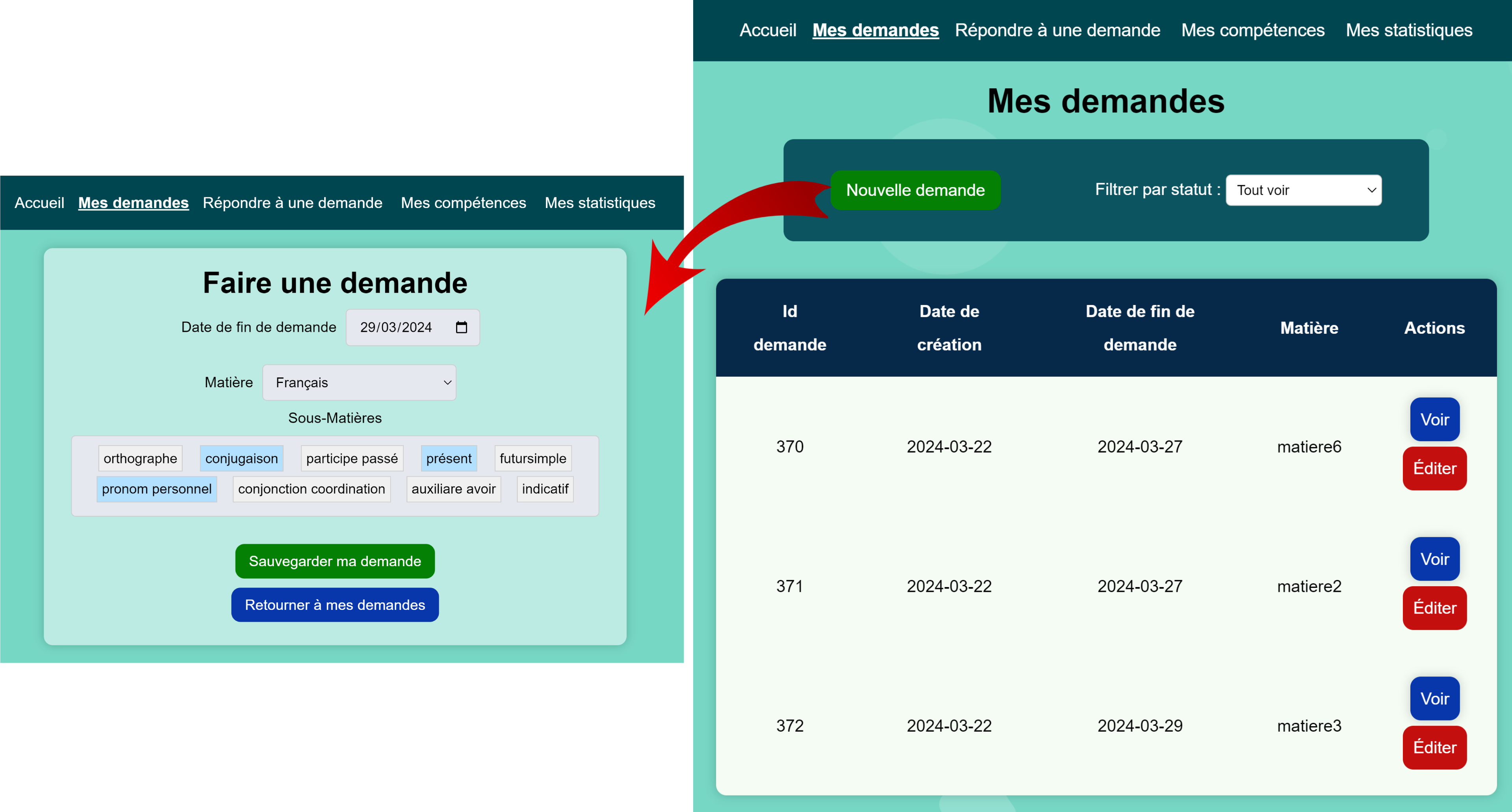View request 371 with Voir
This screenshot has height=812, width=1512.
pyautogui.click(x=1434, y=559)
